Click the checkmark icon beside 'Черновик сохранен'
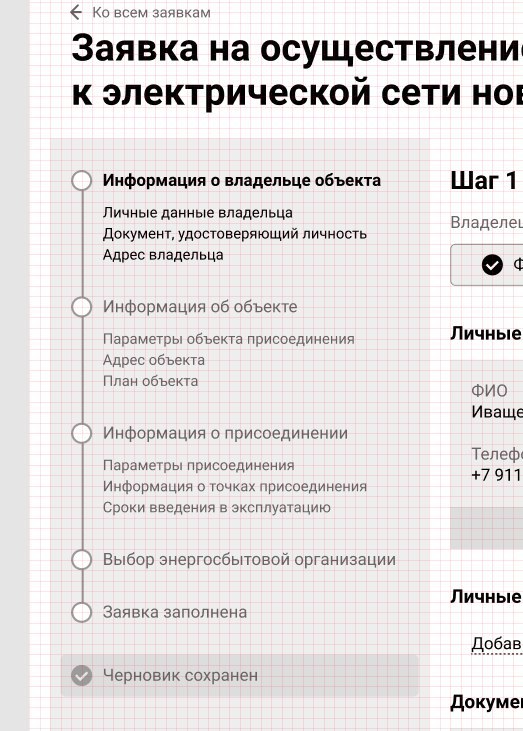 point(82,676)
